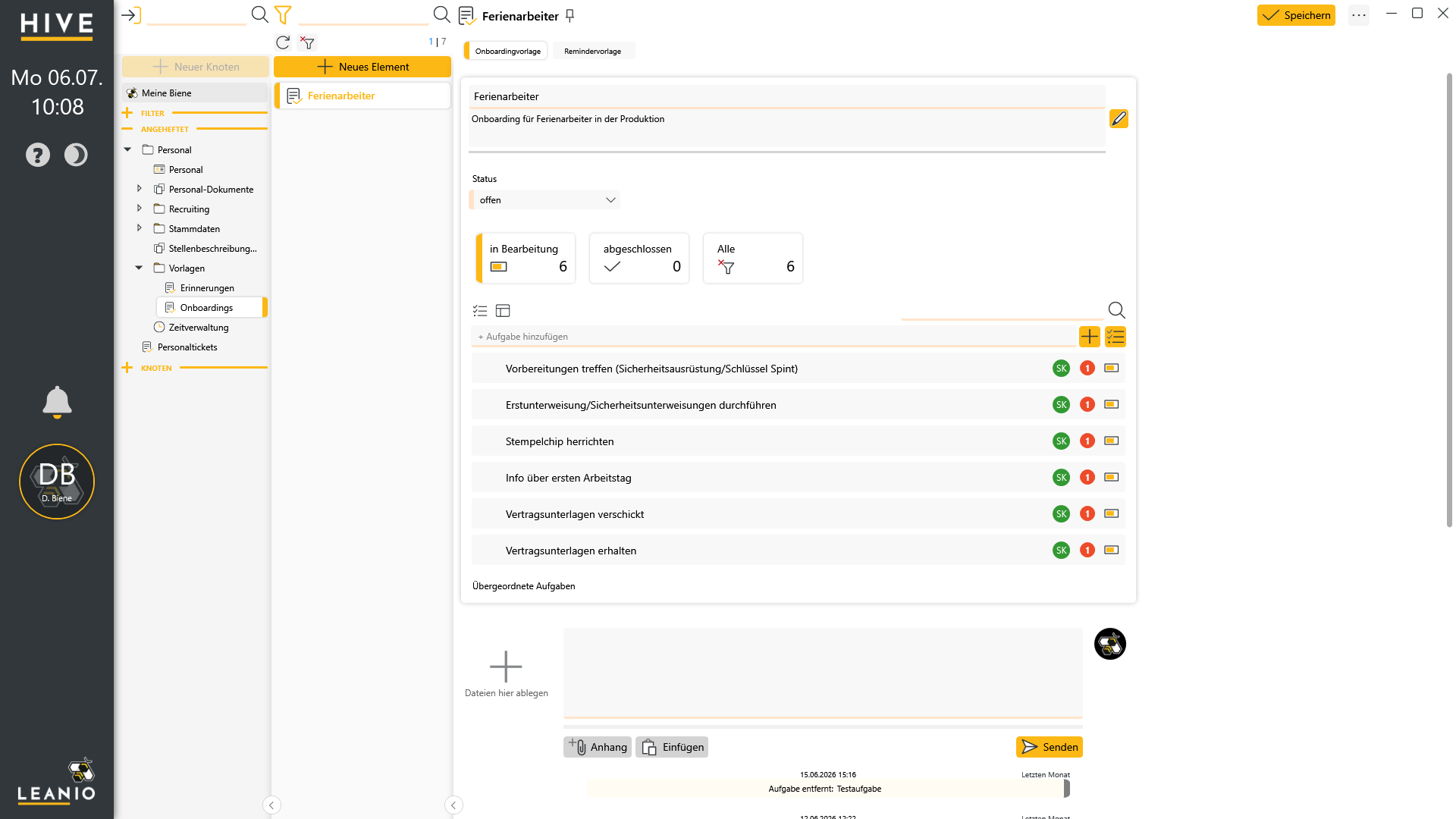
Task: Click the Anhang button
Action: (x=598, y=747)
